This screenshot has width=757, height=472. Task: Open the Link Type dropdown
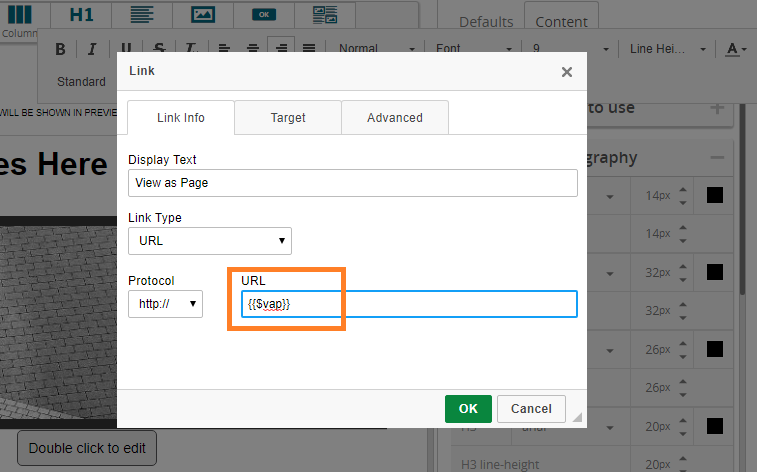(210, 240)
